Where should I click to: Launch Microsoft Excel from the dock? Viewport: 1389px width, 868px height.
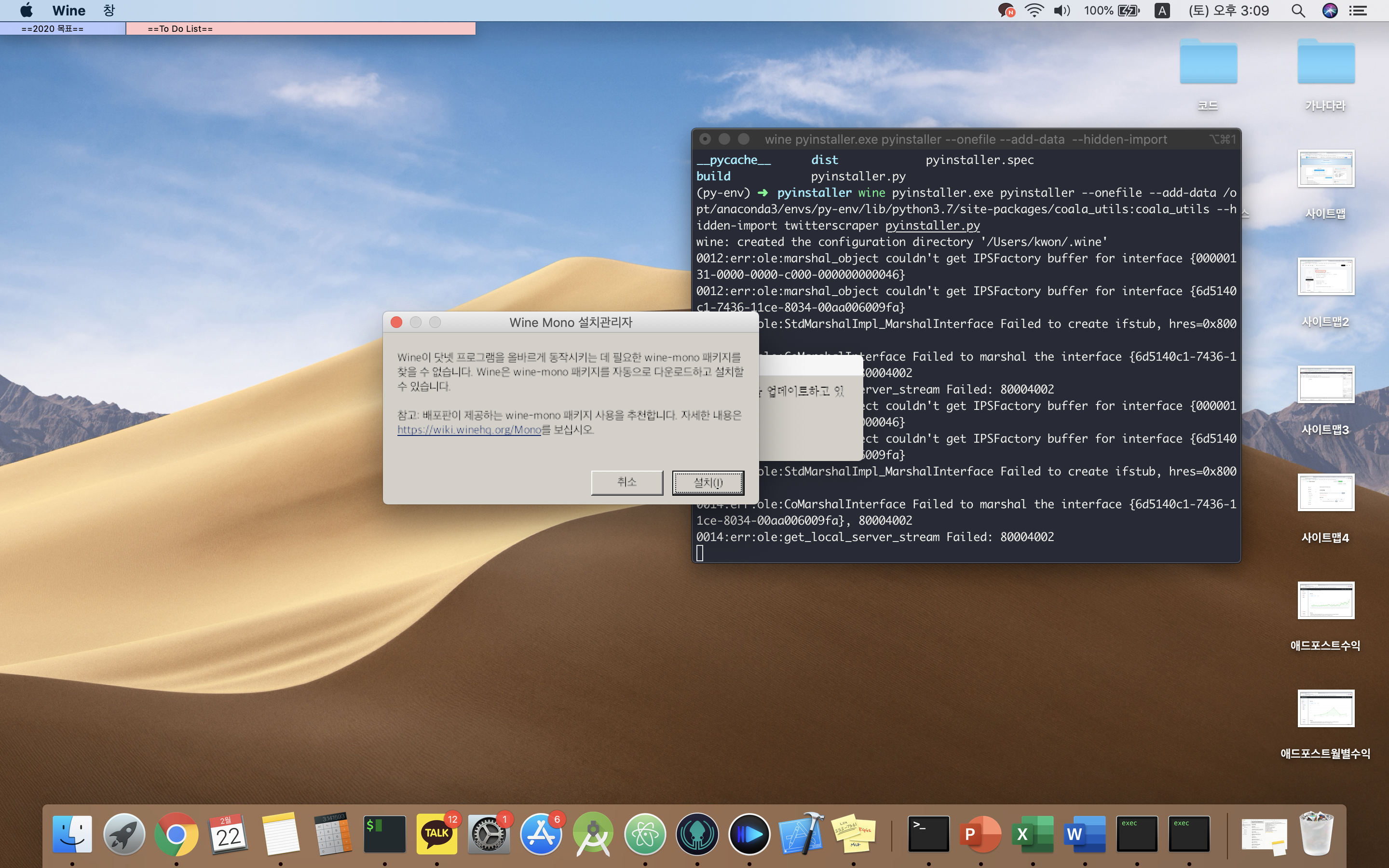point(1032,834)
